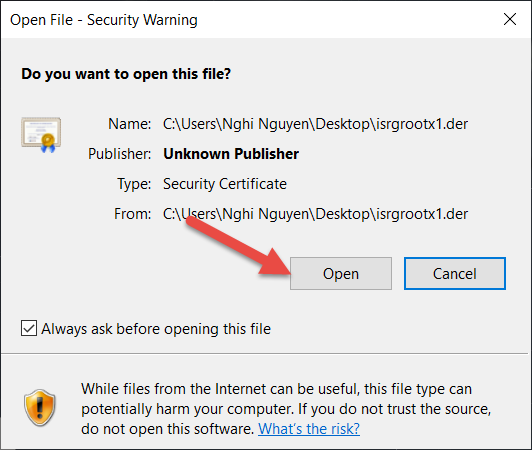Viewport: 532px width, 450px height.
Task: Uncheck Always ask before opening this file
Action: click(29, 328)
